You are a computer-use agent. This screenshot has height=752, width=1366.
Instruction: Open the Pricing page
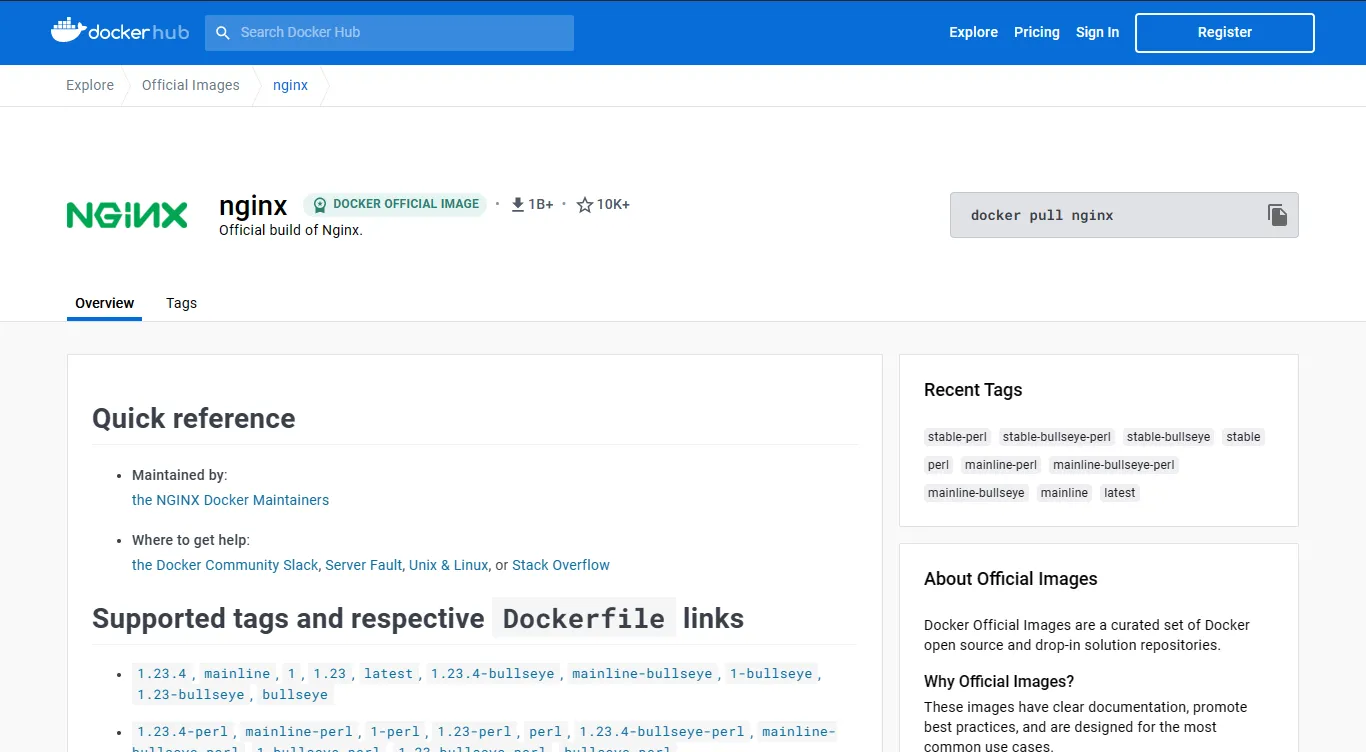click(1036, 32)
